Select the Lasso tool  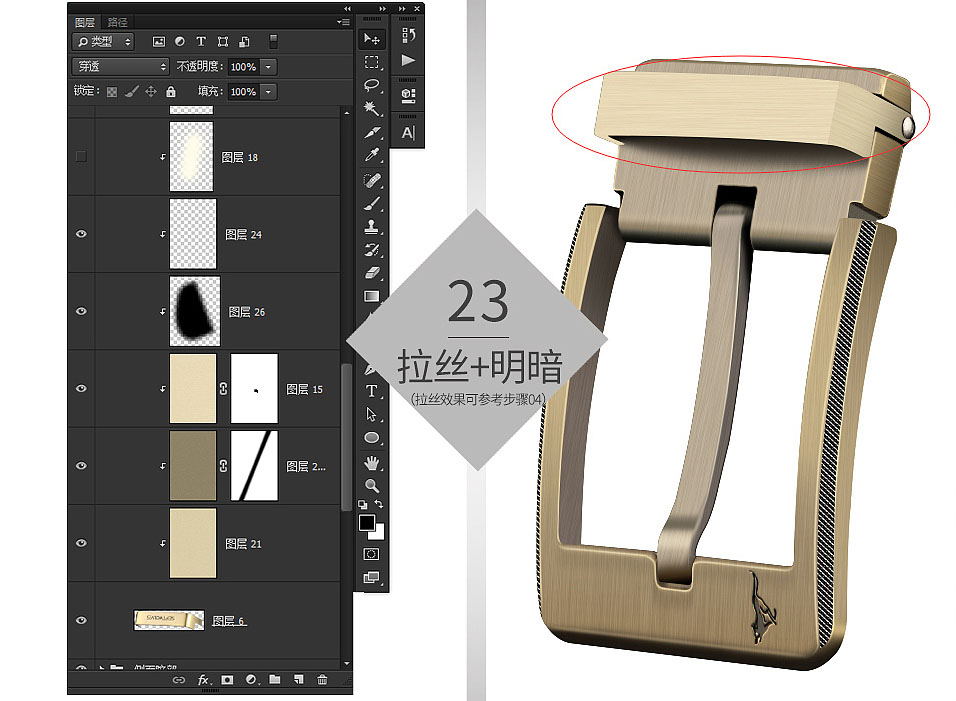point(371,85)
